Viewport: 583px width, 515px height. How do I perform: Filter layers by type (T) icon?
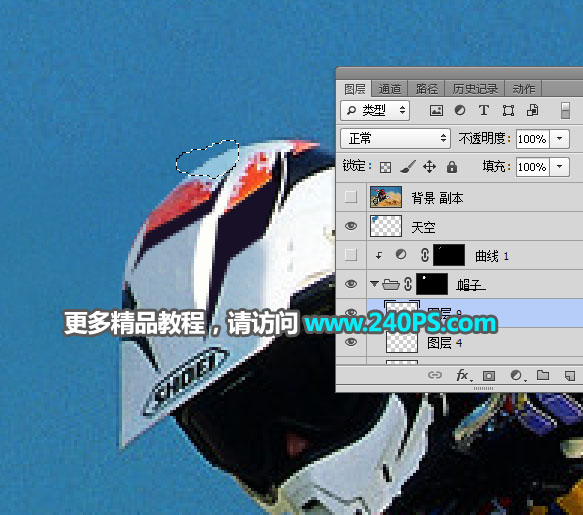[x=483, y=110]
